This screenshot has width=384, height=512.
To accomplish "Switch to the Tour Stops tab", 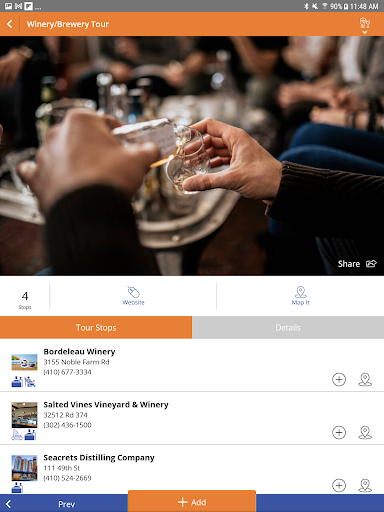I will click(96, 327).
